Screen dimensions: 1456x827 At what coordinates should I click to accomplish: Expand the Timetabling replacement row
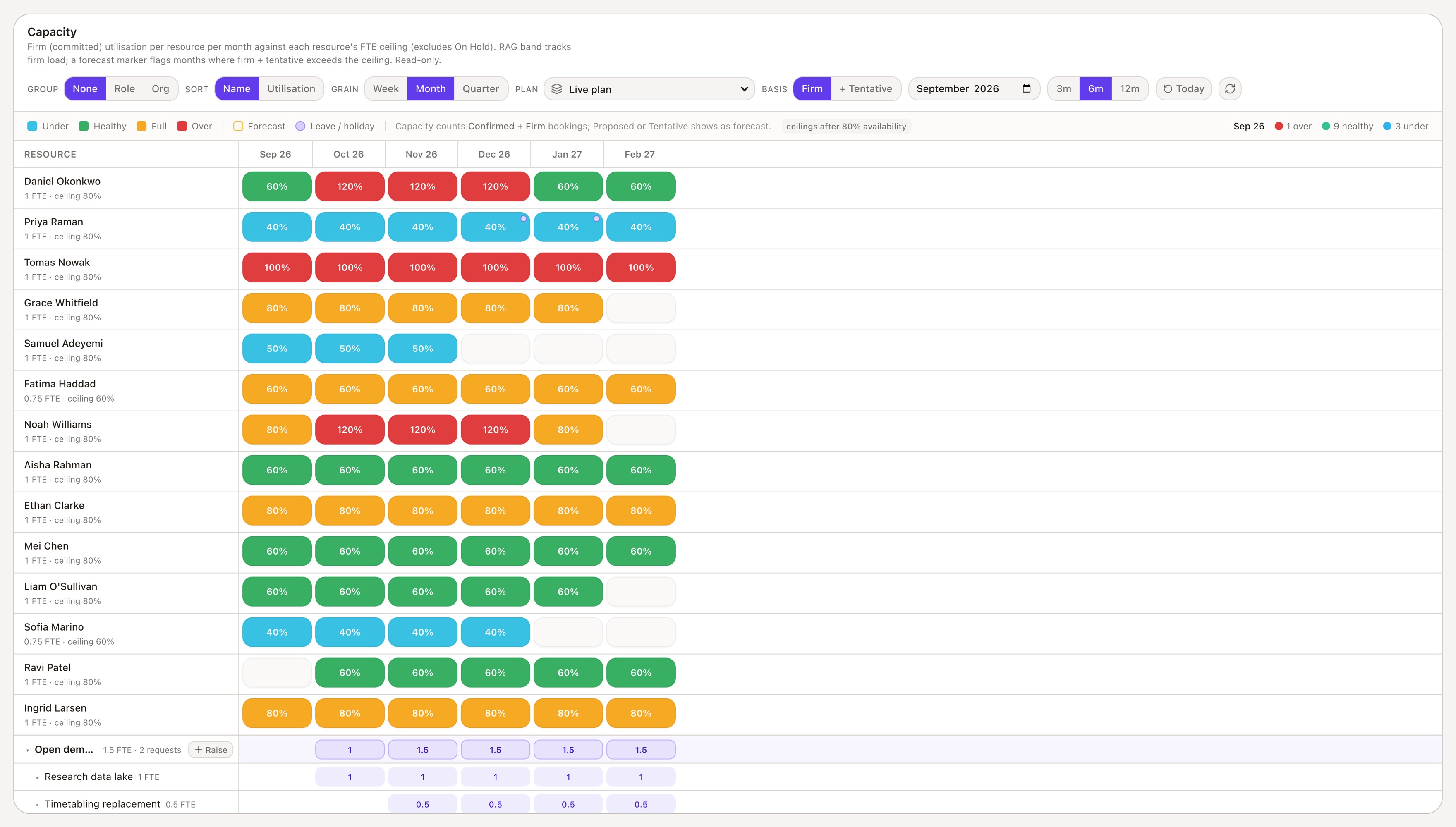(38, 805)
